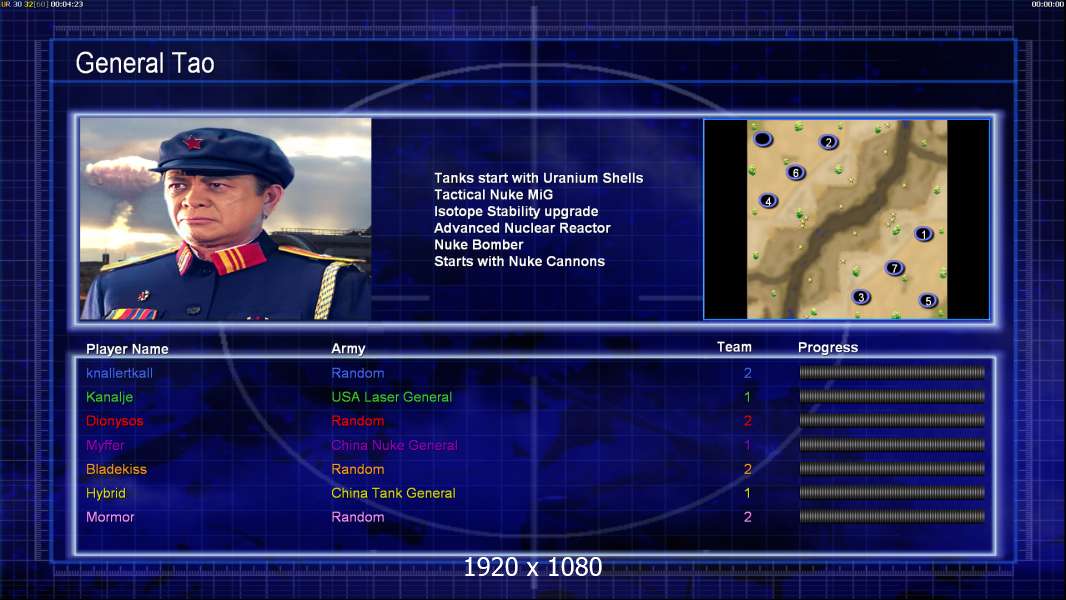Click Bladekiss's Random army entry

358,470
